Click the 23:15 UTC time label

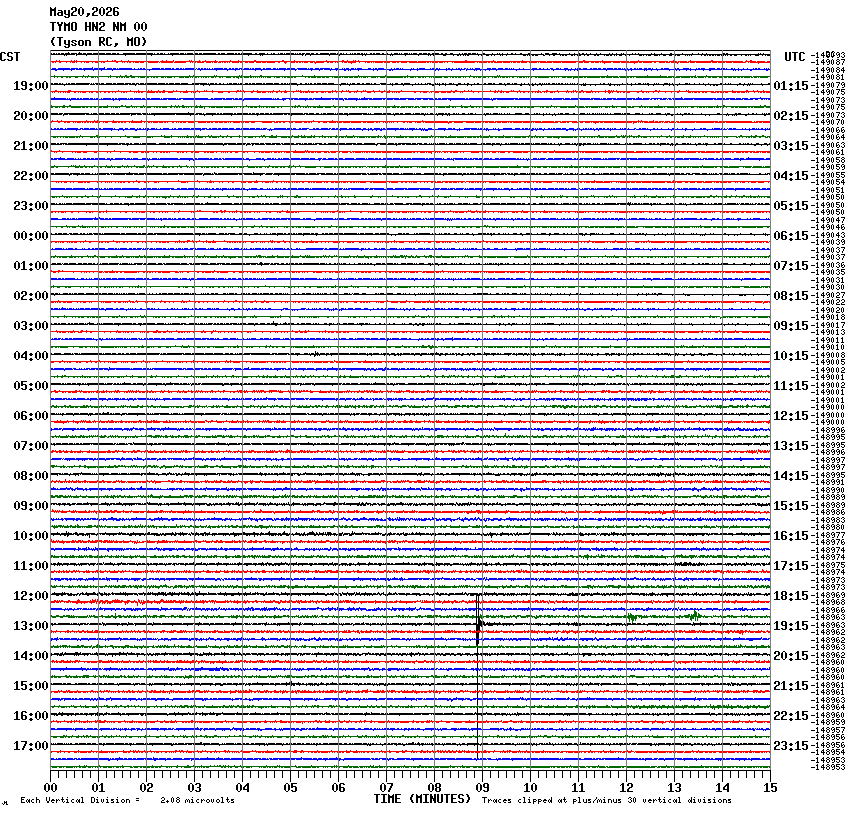(791, 746)
